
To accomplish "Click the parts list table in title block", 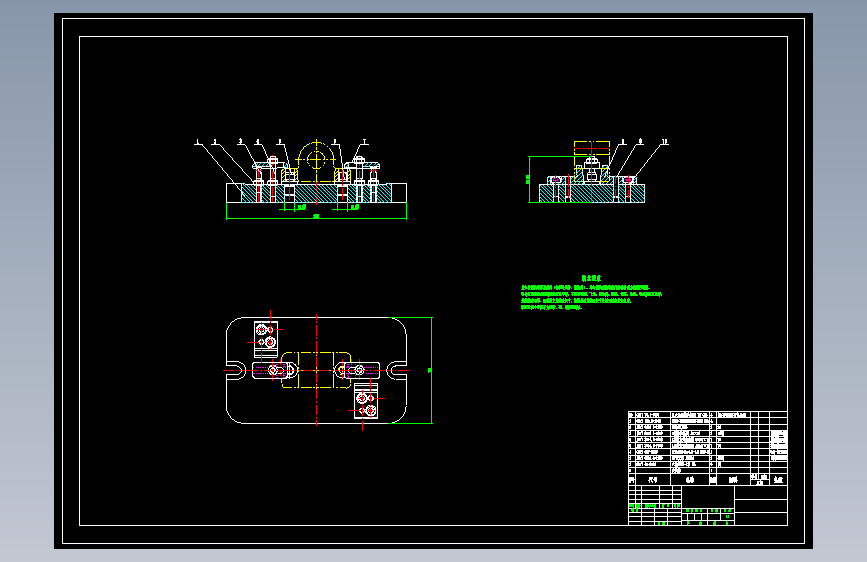I will point(708,448).
